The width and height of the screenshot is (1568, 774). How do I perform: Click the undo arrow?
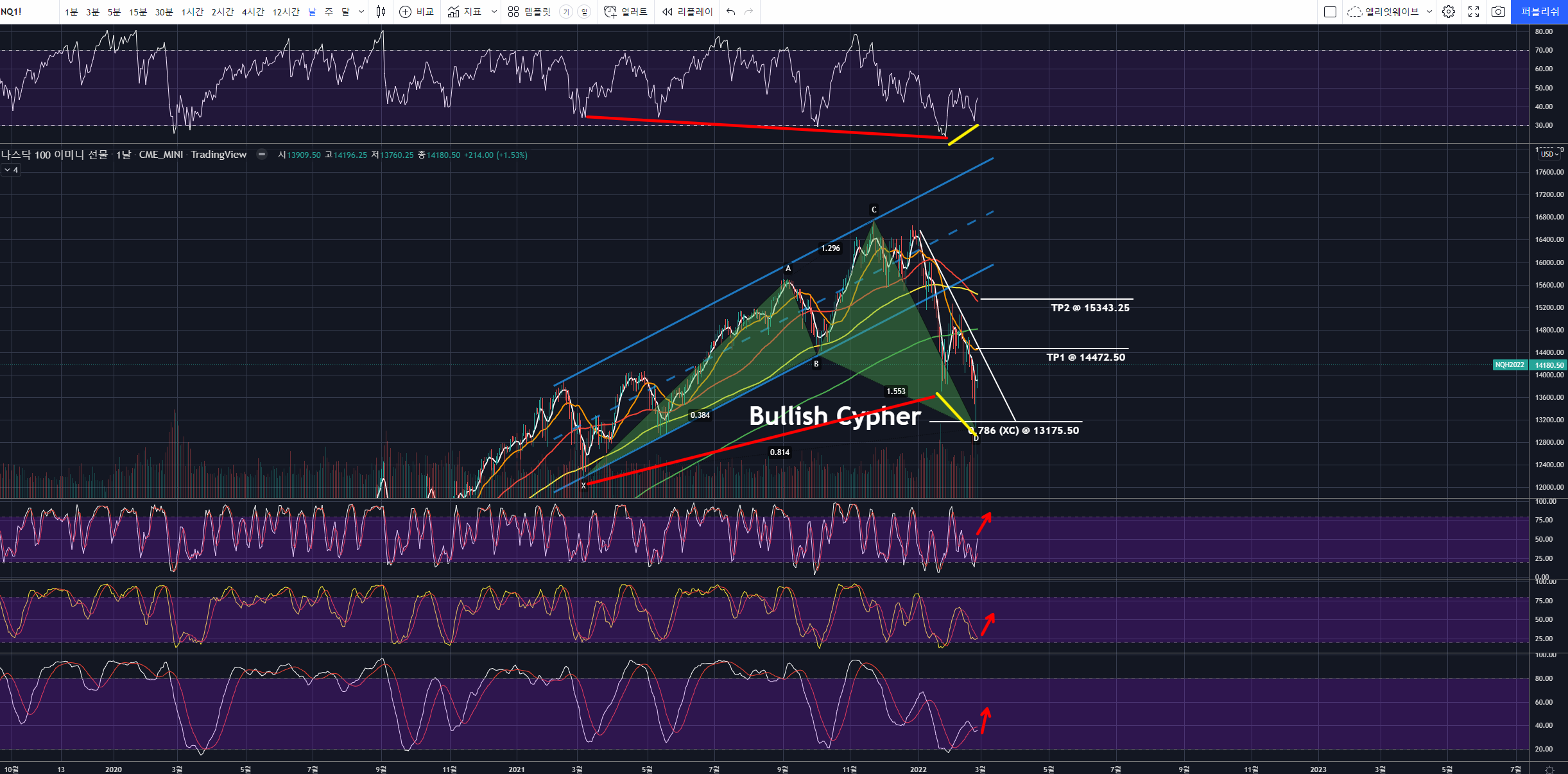(731, 12)
